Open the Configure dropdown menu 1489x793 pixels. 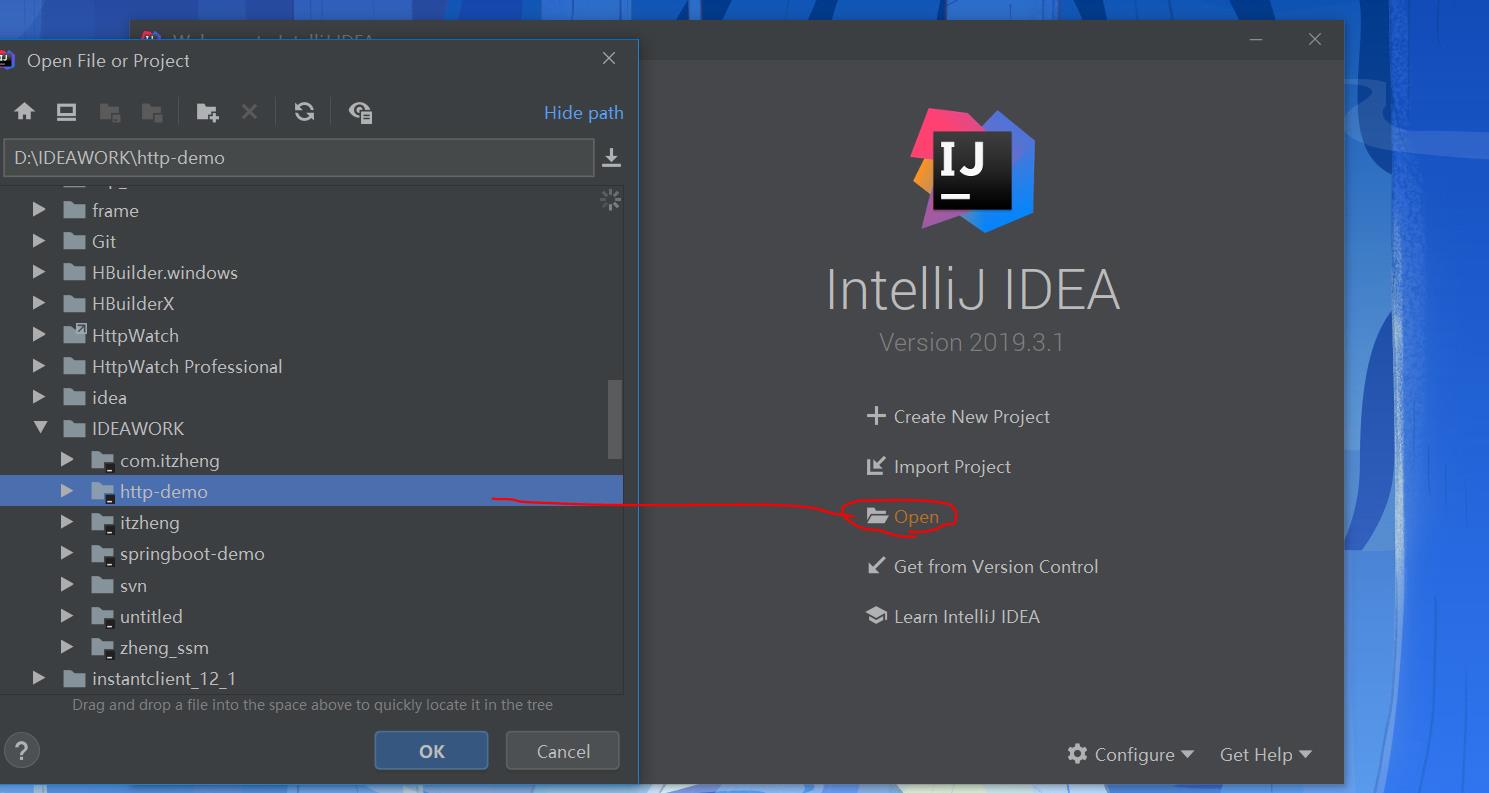click(x=1131, y=754)
